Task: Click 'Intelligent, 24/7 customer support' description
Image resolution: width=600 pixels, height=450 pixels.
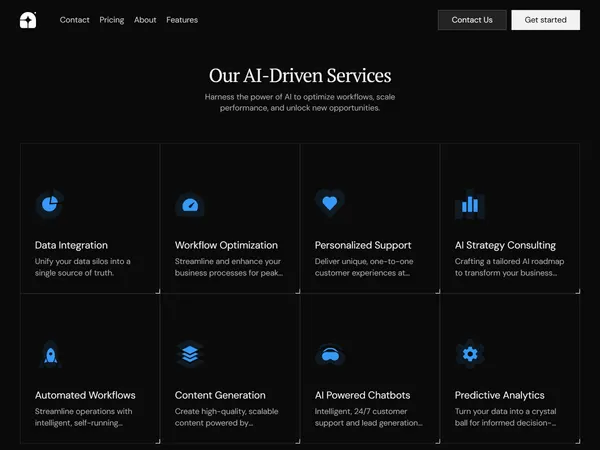Action: pyautogui.click(x=368, y=417)
